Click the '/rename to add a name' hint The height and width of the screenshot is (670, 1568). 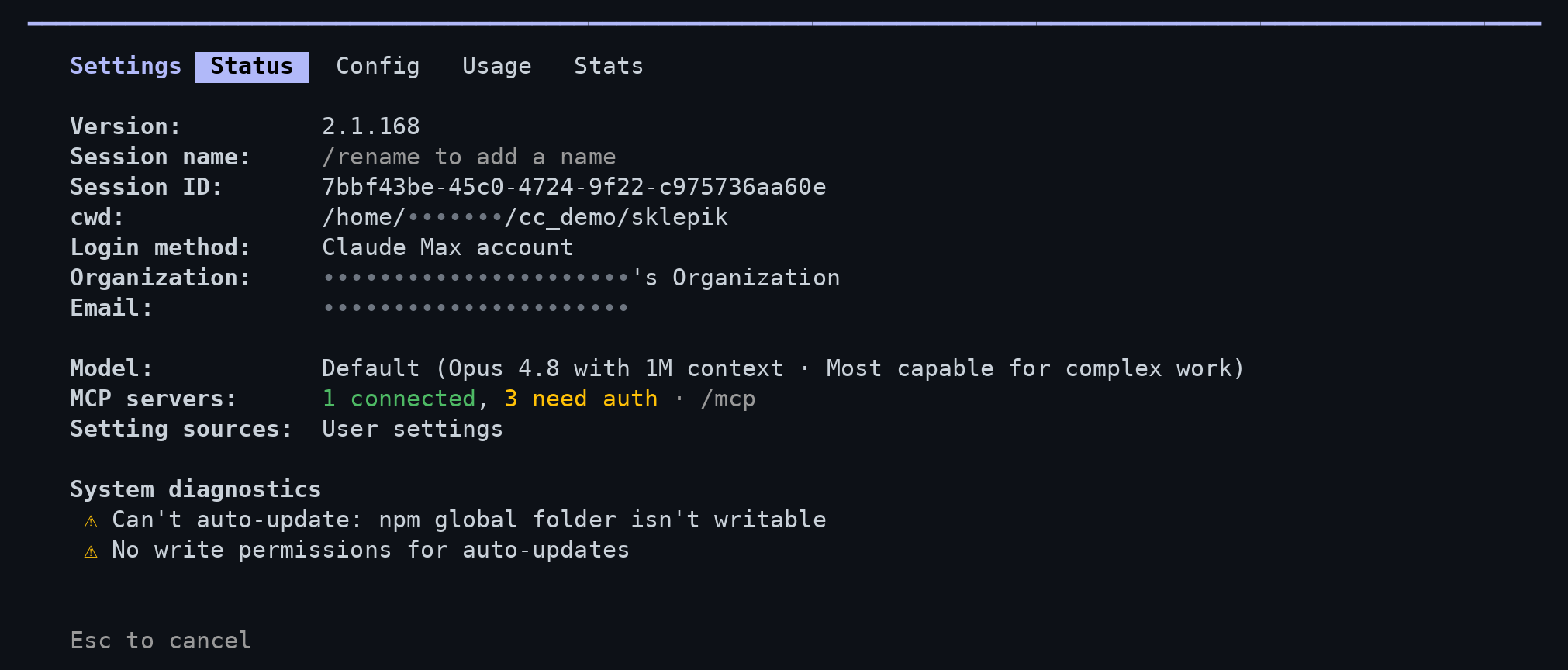(x=468, y=157)
